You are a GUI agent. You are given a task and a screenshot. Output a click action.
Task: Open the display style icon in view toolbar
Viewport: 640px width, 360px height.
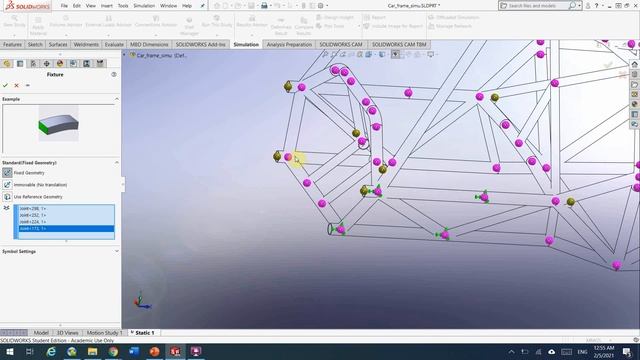(382, 54)
